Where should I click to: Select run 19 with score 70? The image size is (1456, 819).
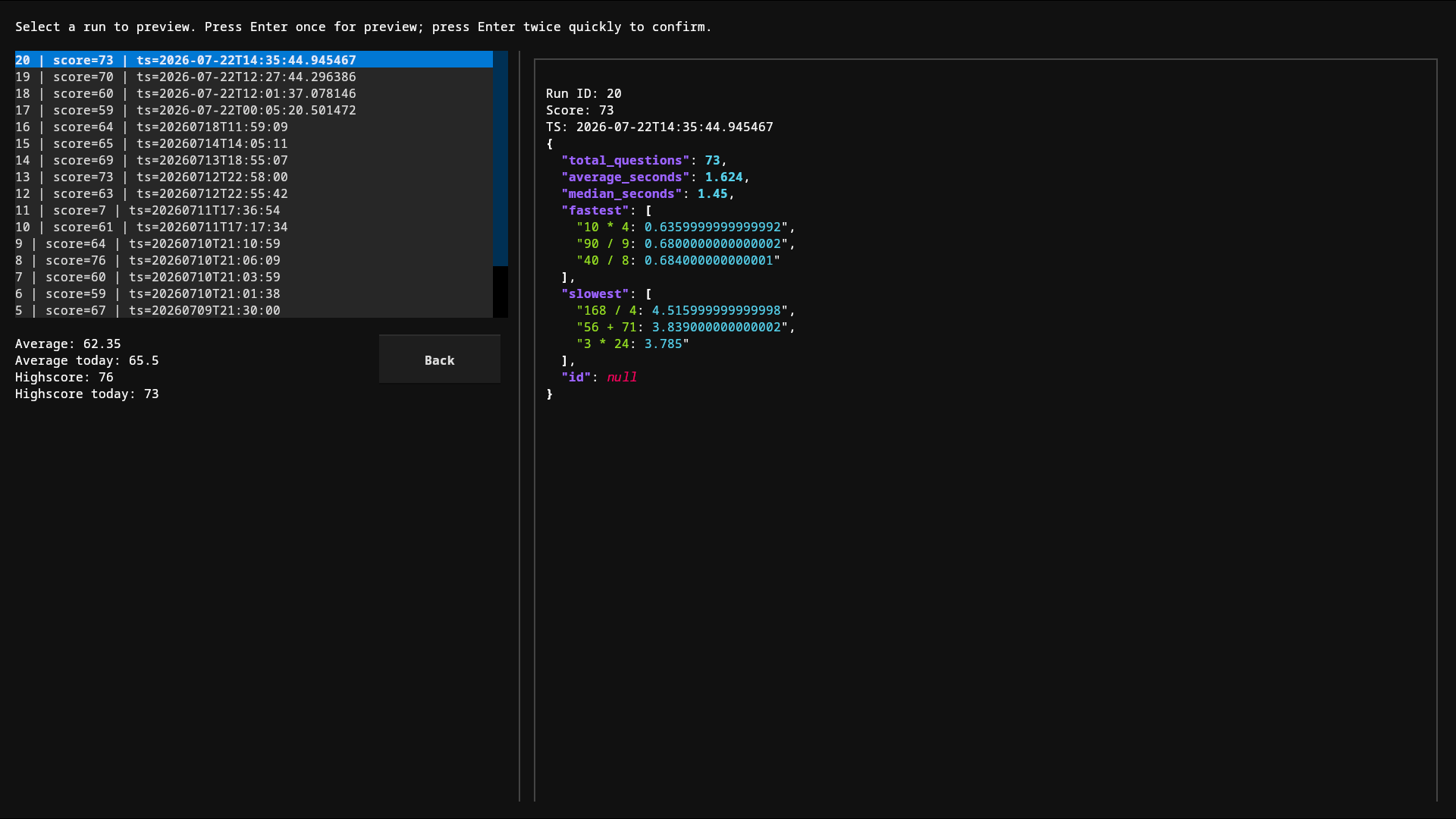point(254,77)
